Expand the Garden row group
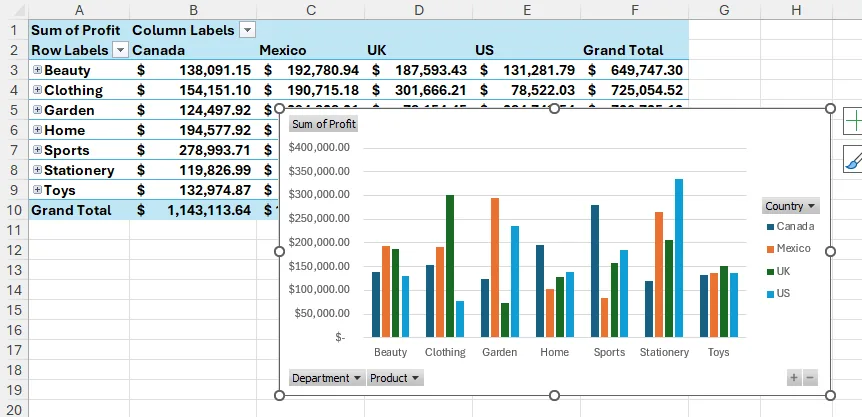The height and width of the screenshot is (417, 862). coord(37,110)
